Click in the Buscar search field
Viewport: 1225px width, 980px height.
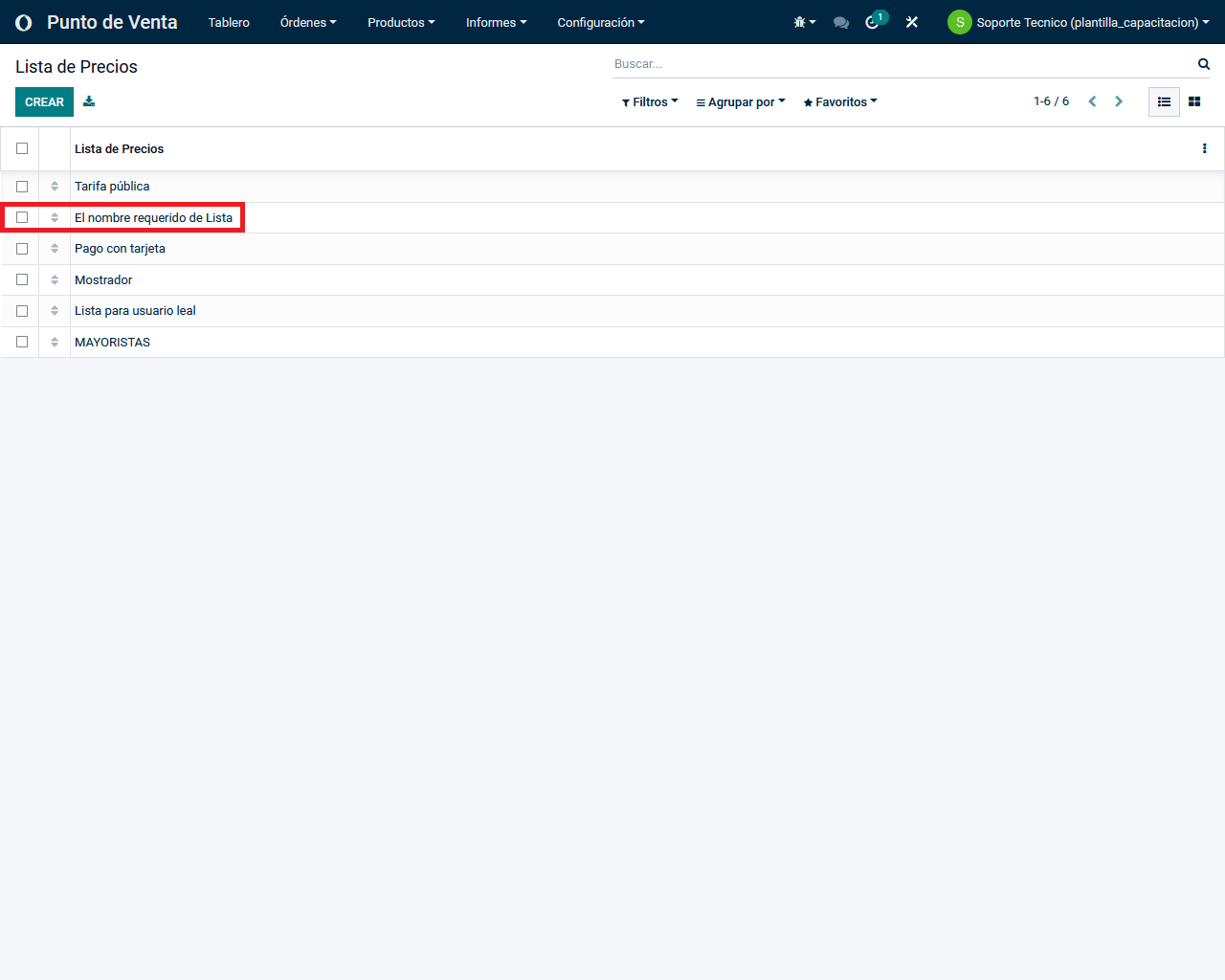900,64
